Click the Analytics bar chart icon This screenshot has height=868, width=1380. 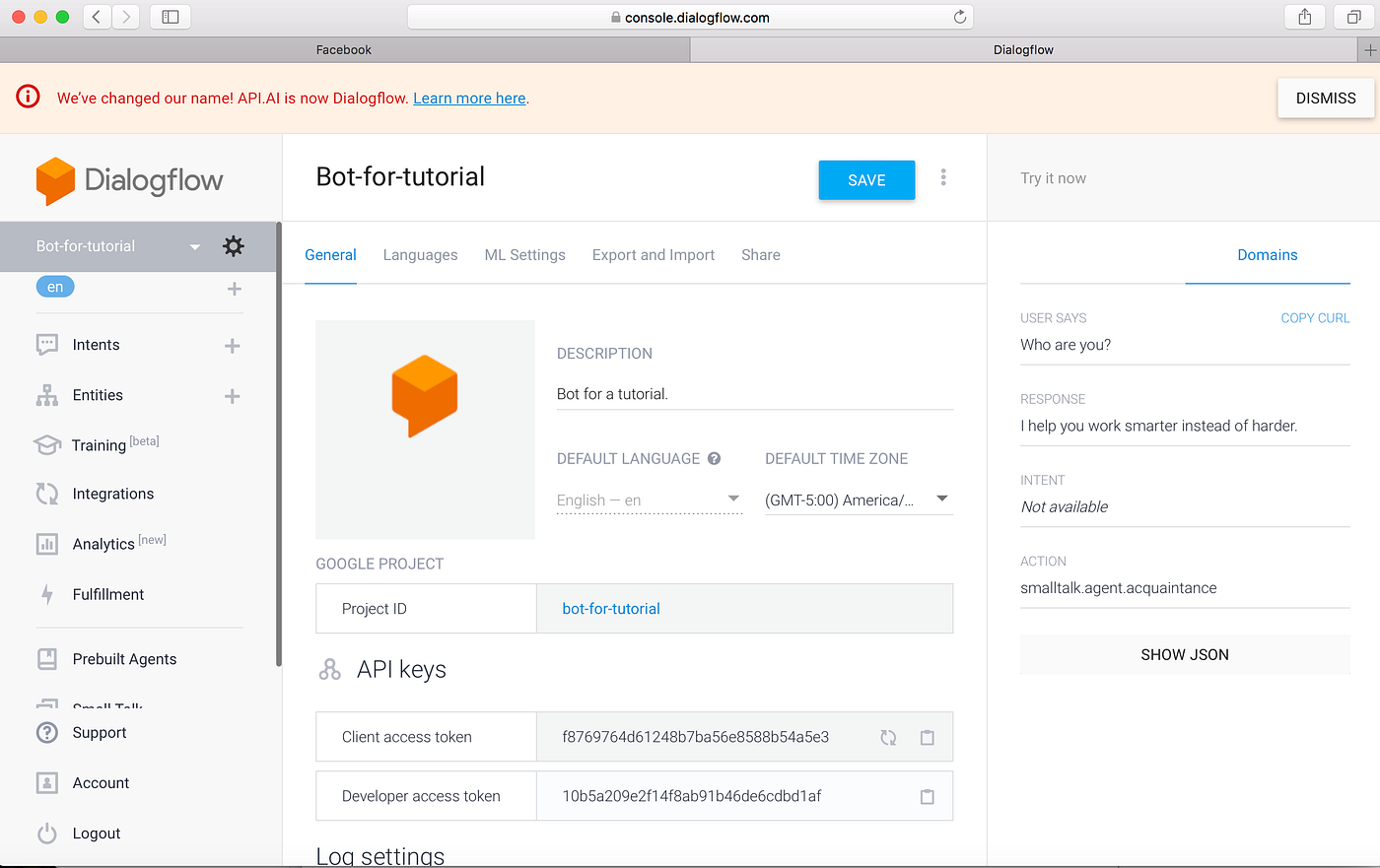click(x=47, y=544)
